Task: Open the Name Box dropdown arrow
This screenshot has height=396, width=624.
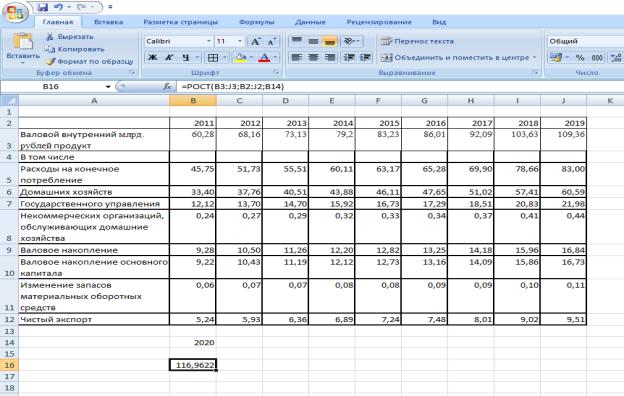Action: pyautogui.click(x=108, y=86)
